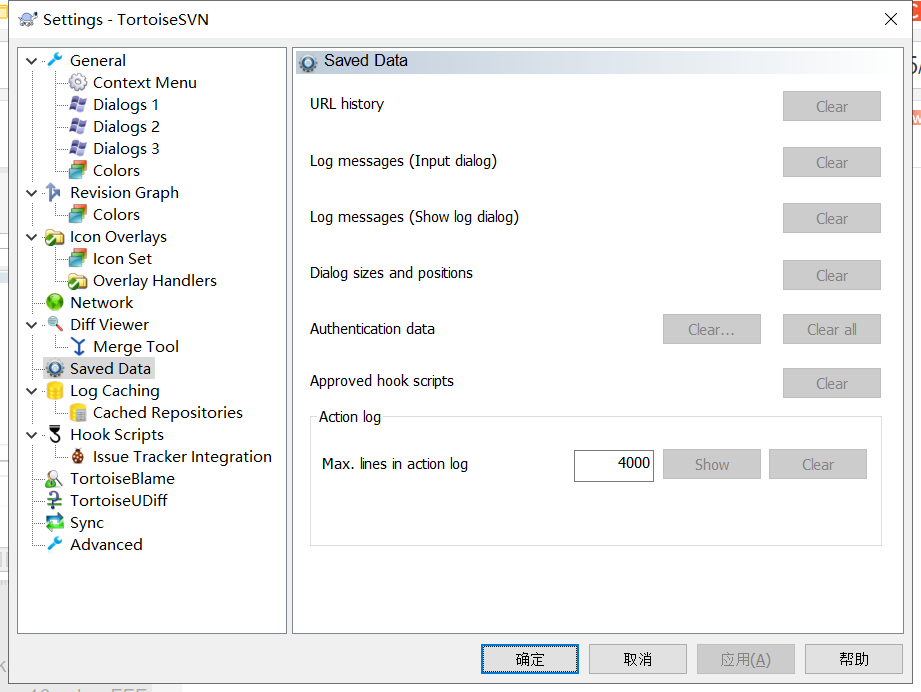
Task: Click the 帮助 (Help) button
Action: [853, 659]
